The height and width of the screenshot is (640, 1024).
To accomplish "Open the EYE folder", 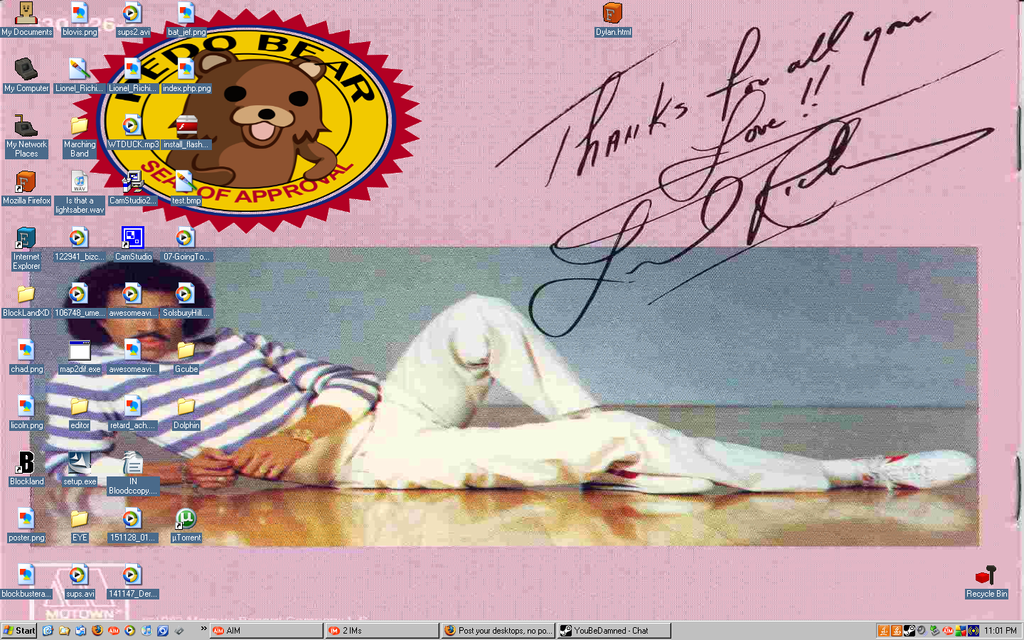I will point(79,525).
